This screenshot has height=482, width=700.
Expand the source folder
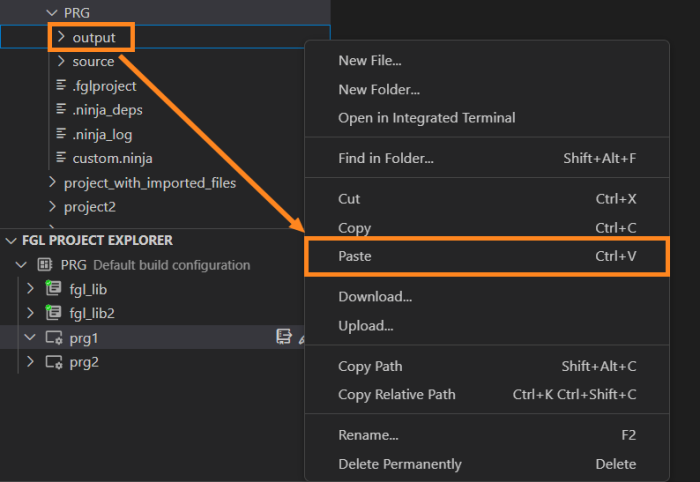(61, 62)
